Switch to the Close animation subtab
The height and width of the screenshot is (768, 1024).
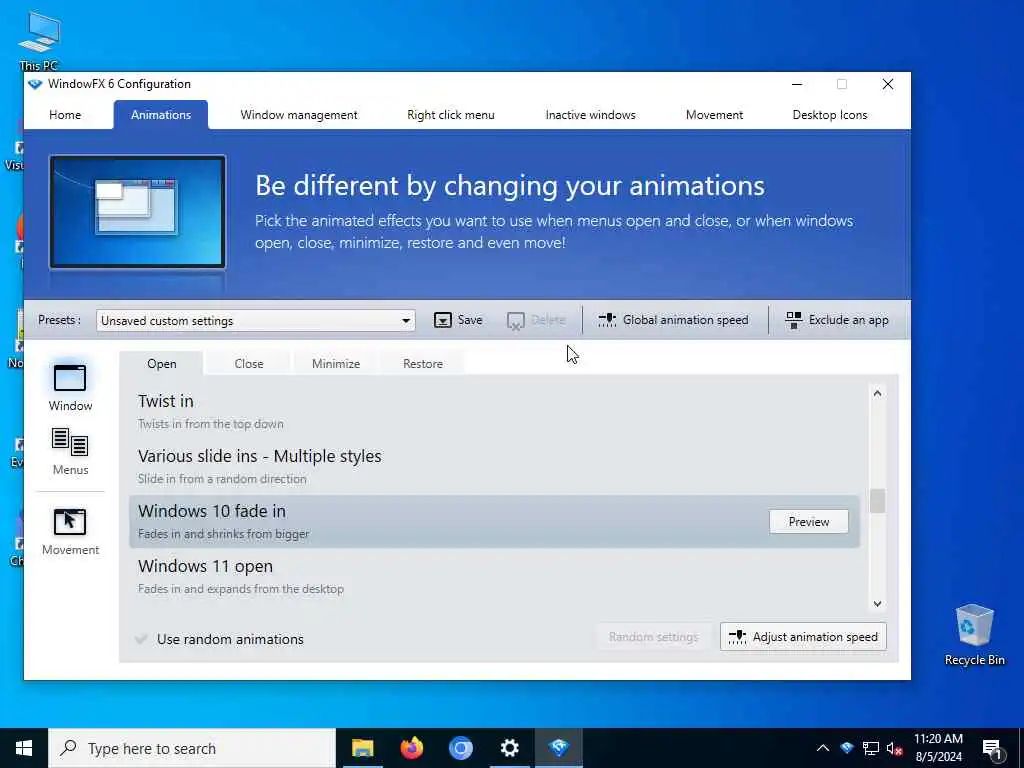tap(249, 364)
